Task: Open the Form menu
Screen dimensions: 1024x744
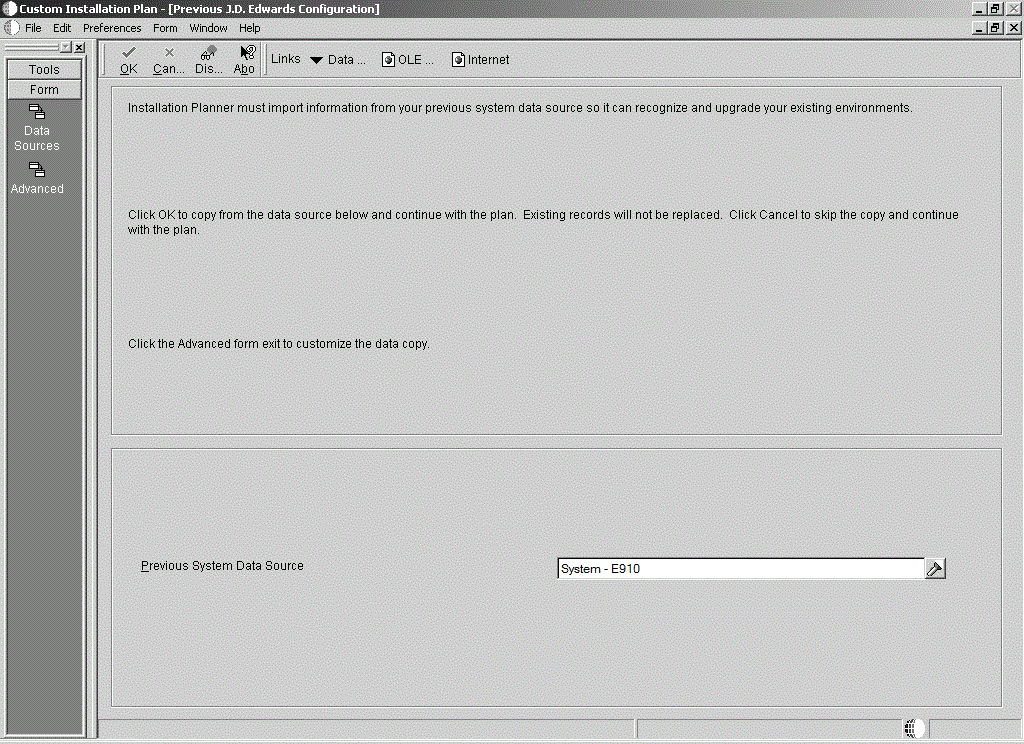Action: [x=165, y=28]
